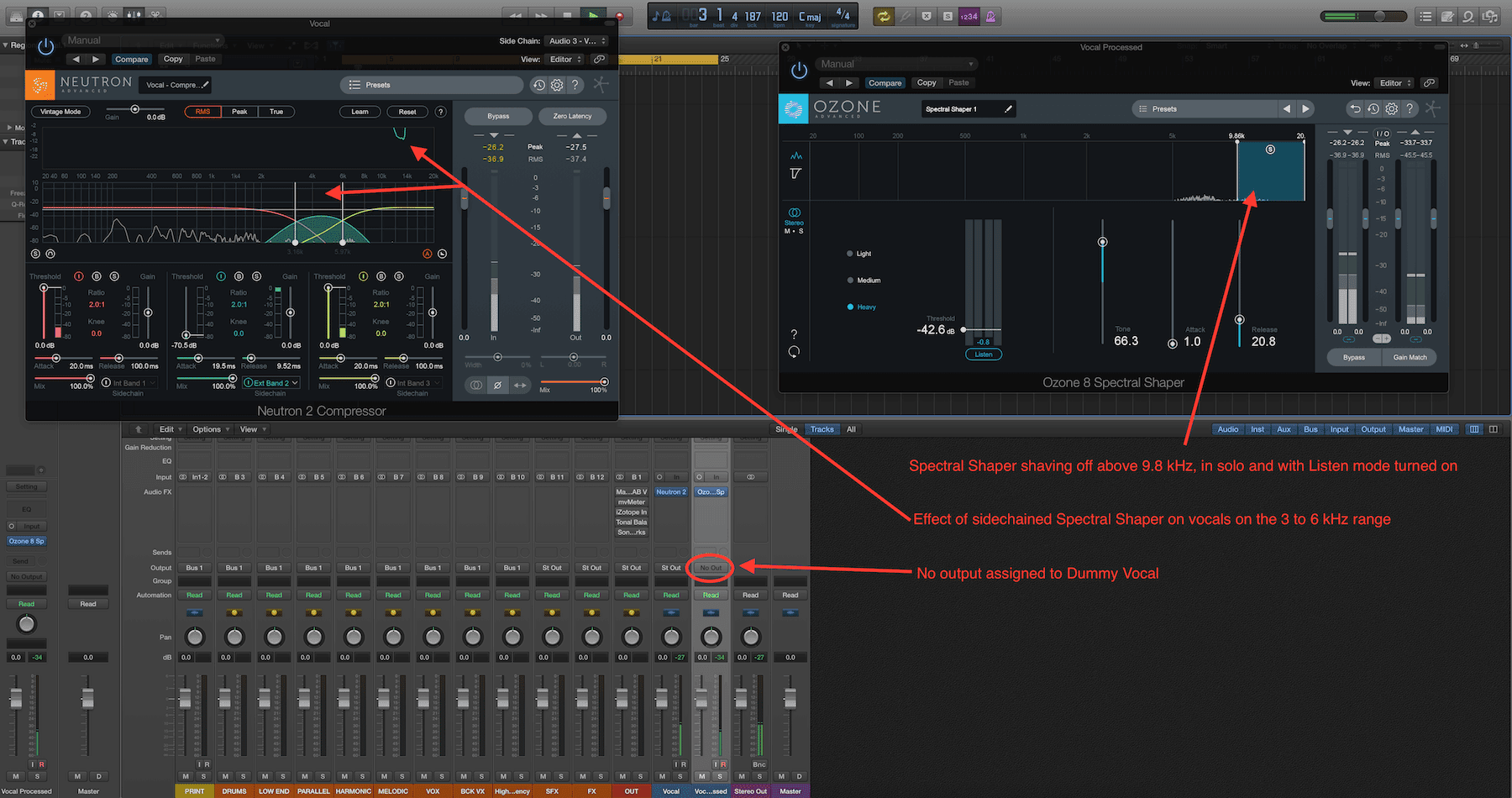Switch mixer to All view
Image resolution: width=1512 pixels, height=798 pixels.
click(851, 429)
